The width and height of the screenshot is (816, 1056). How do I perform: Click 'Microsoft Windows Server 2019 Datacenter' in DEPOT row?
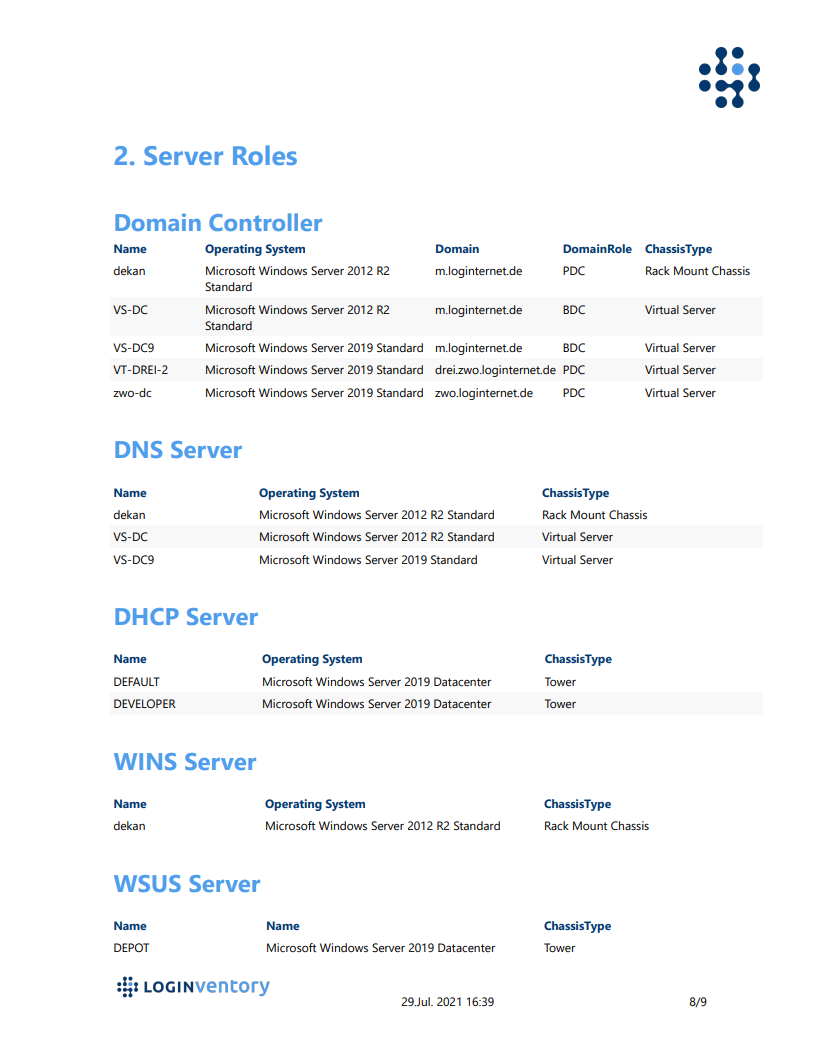point(380,948)
